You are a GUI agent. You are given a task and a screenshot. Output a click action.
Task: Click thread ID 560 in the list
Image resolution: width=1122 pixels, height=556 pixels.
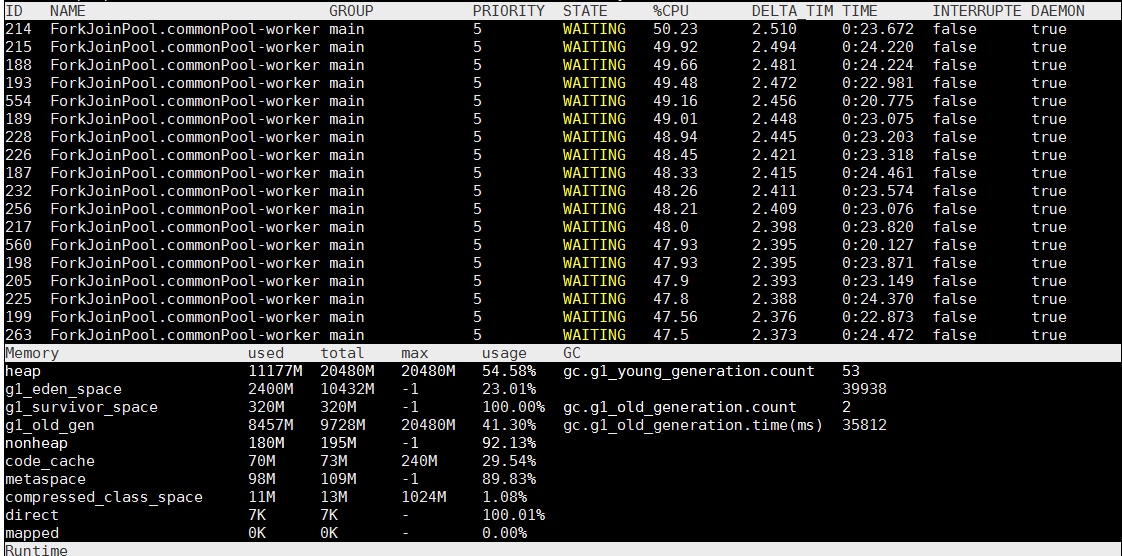coord(18,245)
